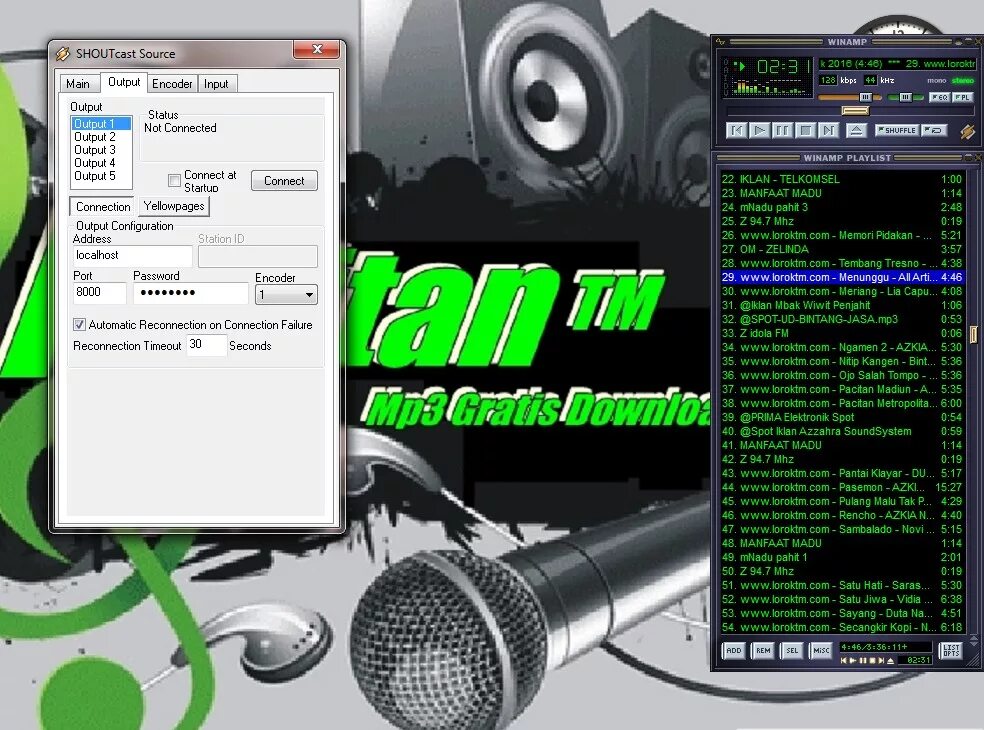This screenshot has width=984, height=730.
Task: Click Winamp's Play button
Action: (x=760, y=130)
